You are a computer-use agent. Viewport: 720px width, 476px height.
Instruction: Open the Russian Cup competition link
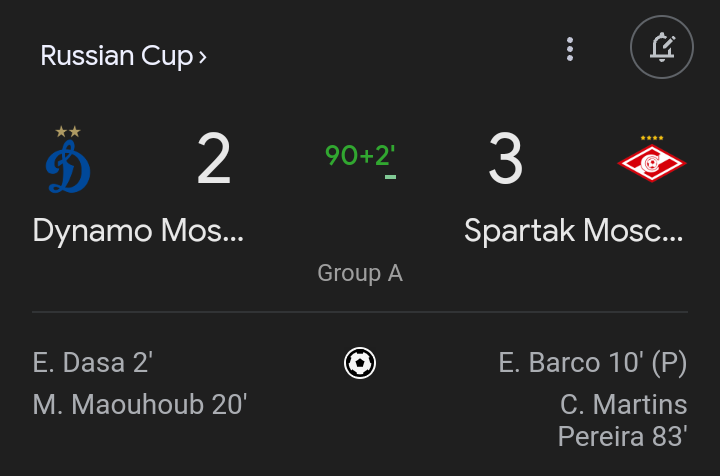pos(116,56)
